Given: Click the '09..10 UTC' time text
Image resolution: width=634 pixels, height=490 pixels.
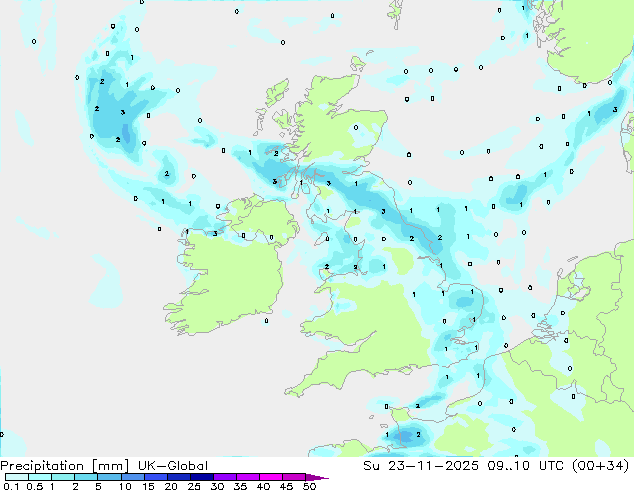Looking at the screenshot, I should click(526, 466).
